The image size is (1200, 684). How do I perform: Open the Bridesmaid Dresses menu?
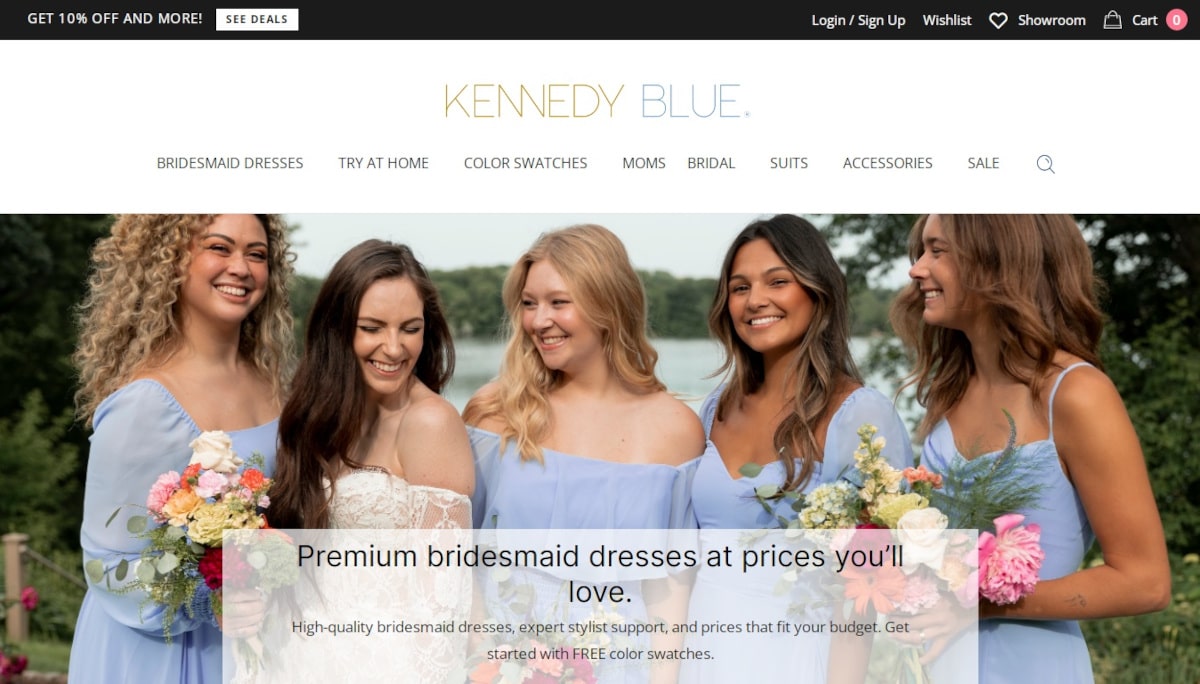tap(230, 163)
